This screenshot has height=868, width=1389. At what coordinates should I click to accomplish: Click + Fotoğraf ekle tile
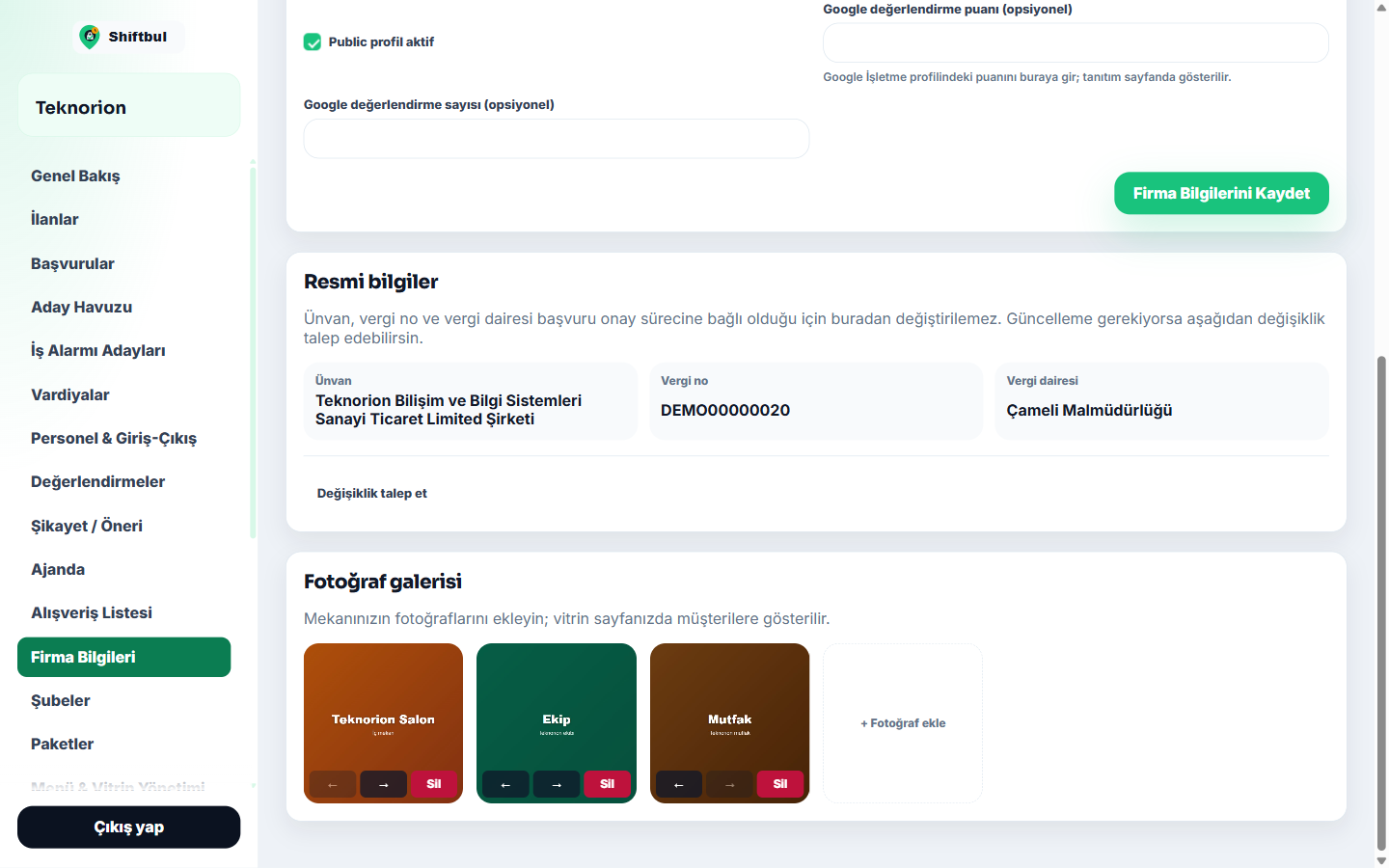coord(903,723)
